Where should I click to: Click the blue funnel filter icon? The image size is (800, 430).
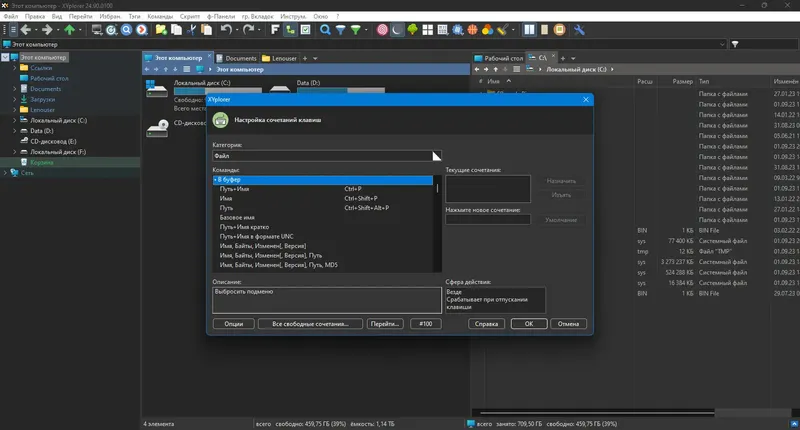pos(340,30)
